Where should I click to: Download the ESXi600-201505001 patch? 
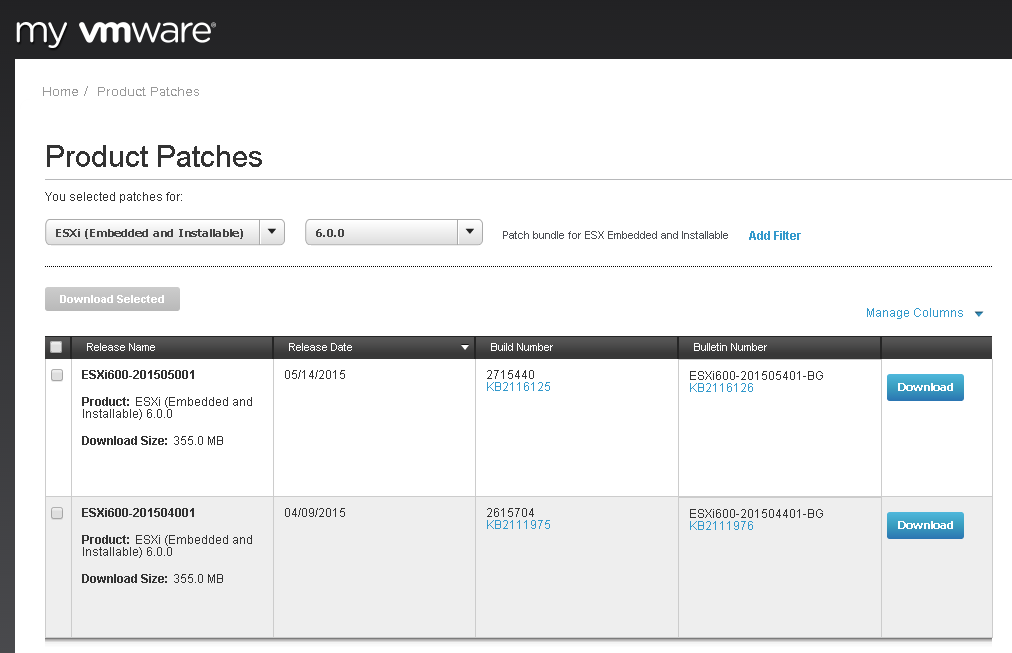click(x=925, y=387)
